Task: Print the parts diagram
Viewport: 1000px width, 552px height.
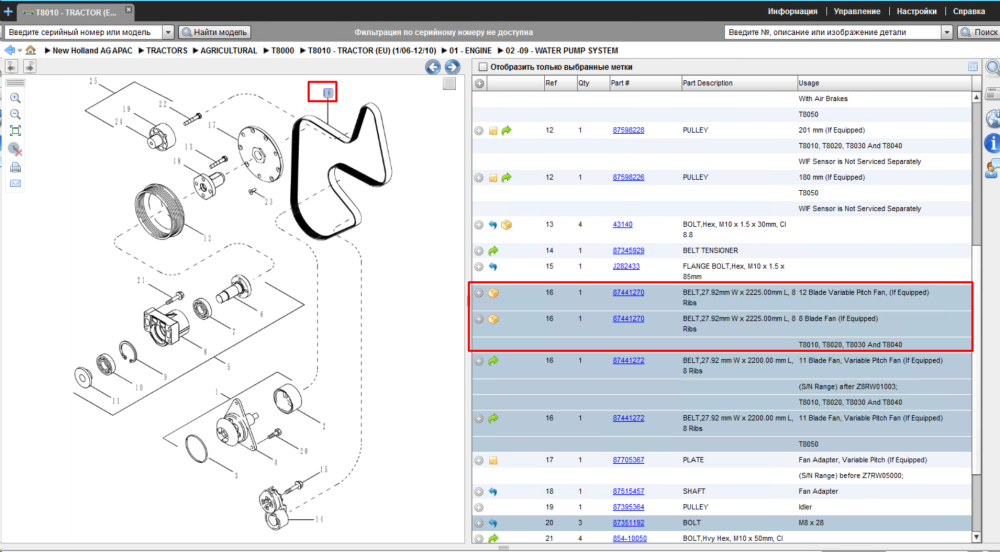Action: pyautogui.click(x=15, y=168)
